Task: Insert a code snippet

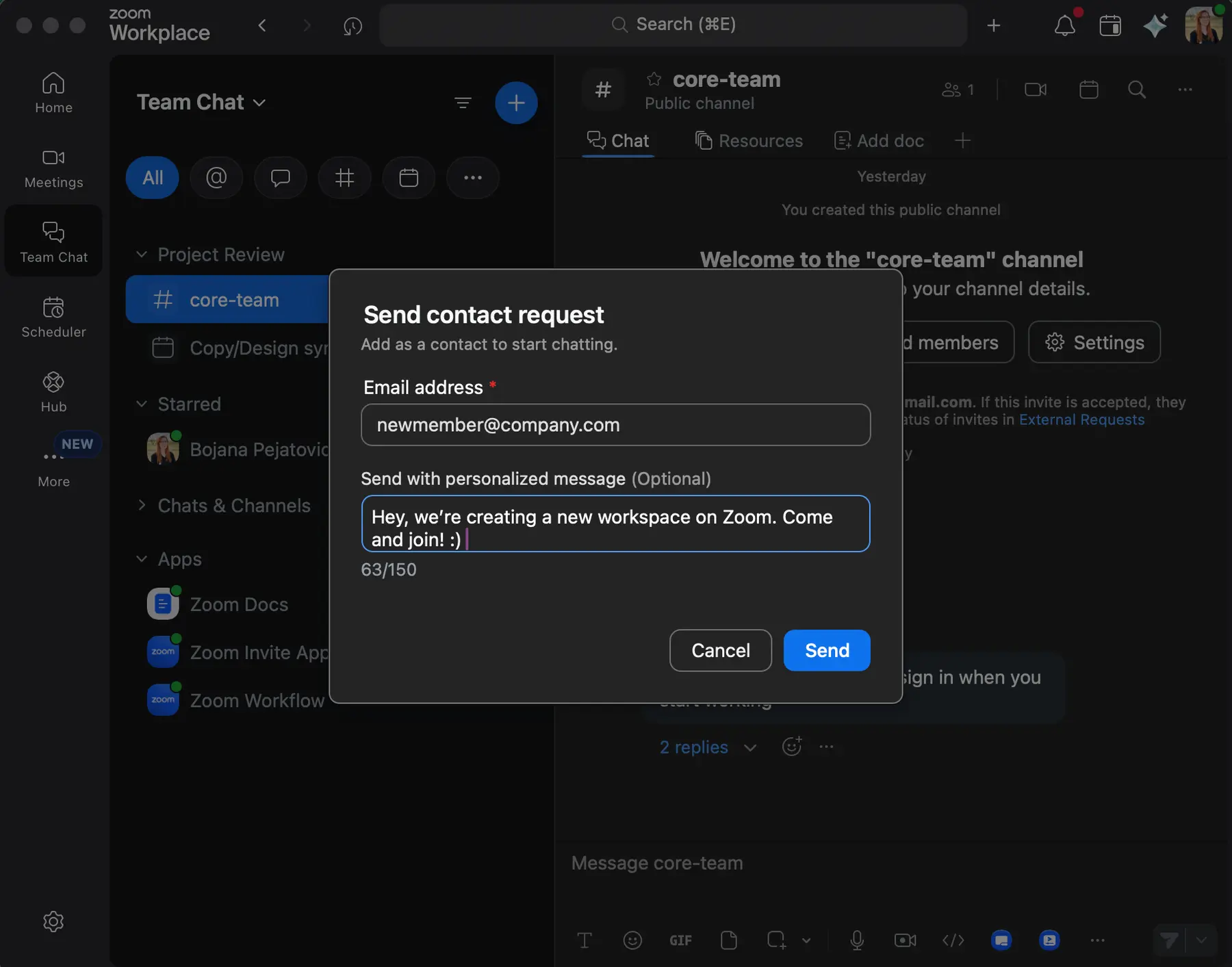Action: tap(953, 940)
